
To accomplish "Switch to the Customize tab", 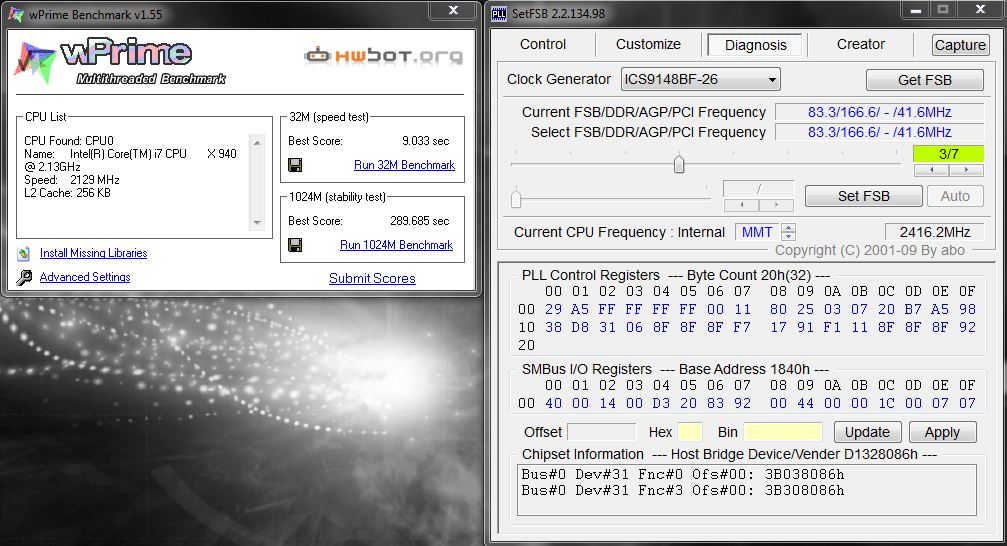I will (x=648, y=44).
